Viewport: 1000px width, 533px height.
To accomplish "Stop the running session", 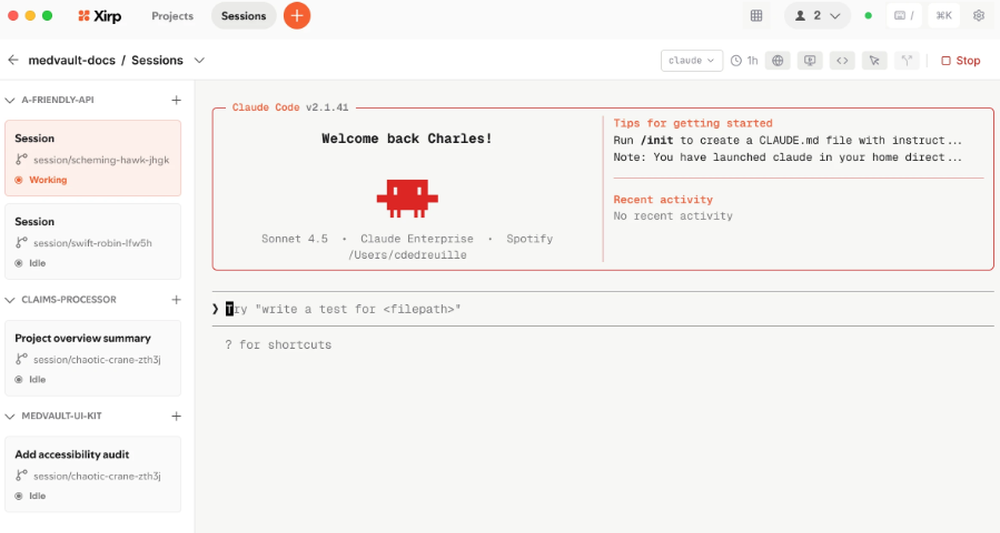I will pyautogui.click(x=960, y=61).
